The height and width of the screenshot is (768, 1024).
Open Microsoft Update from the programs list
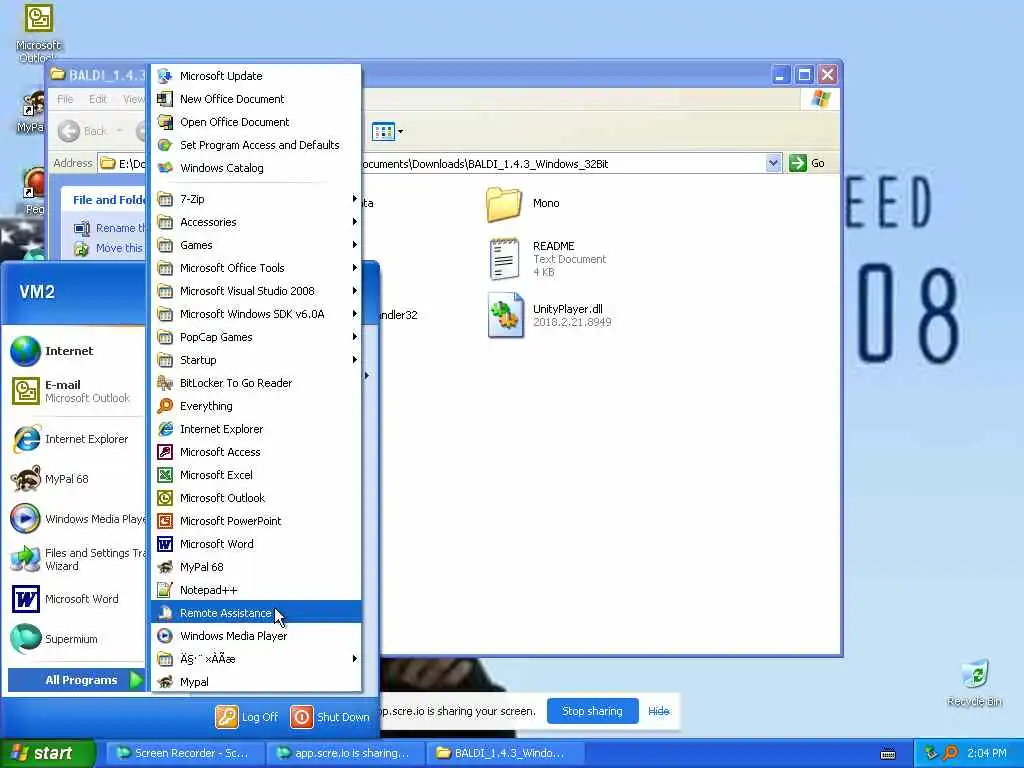pos(256,76)
